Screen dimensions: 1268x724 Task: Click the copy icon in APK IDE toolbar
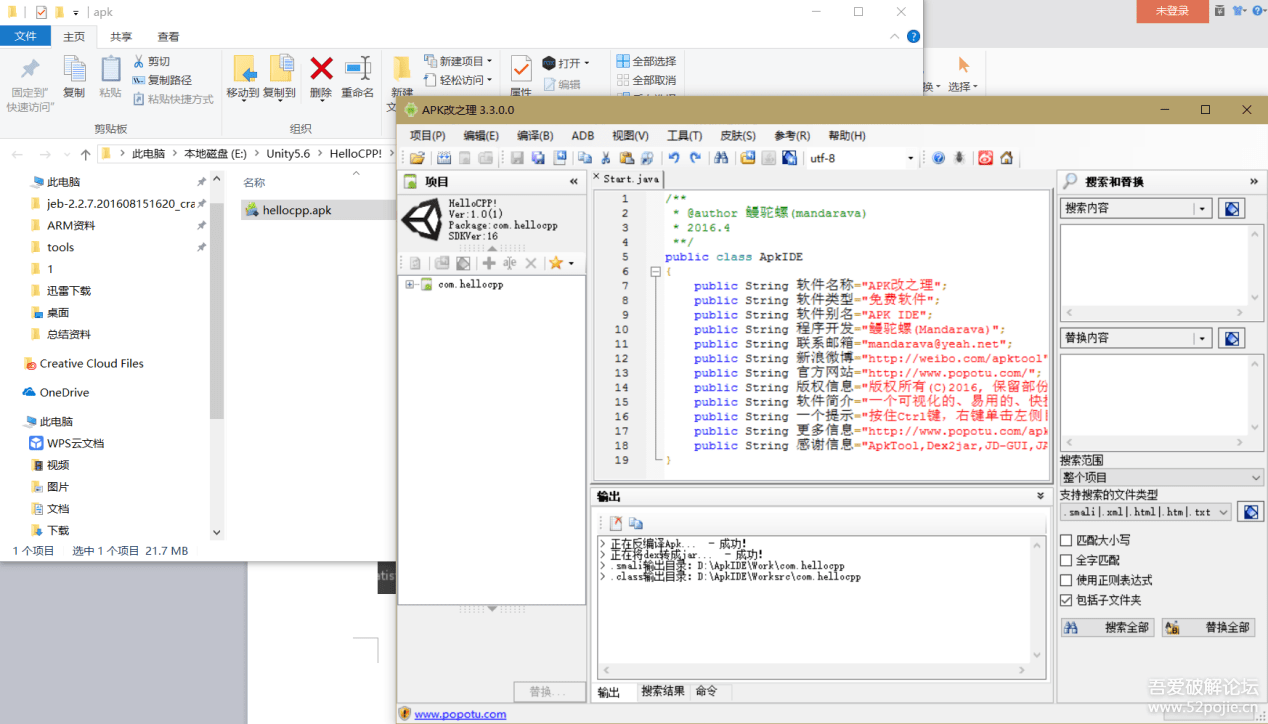tap(585, 158)
